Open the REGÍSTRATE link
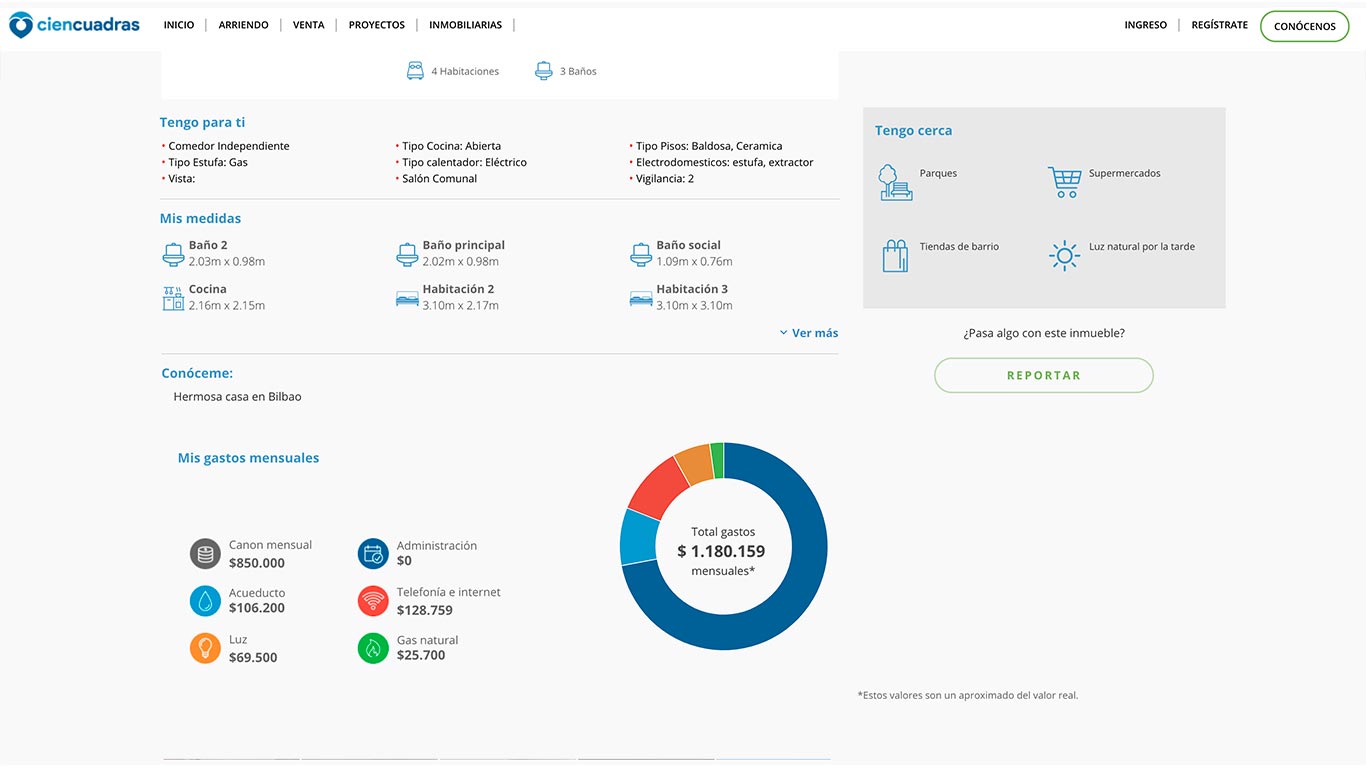This screenshot has width=1366, height=768. pyautogui.click(x=1219, y=25)
